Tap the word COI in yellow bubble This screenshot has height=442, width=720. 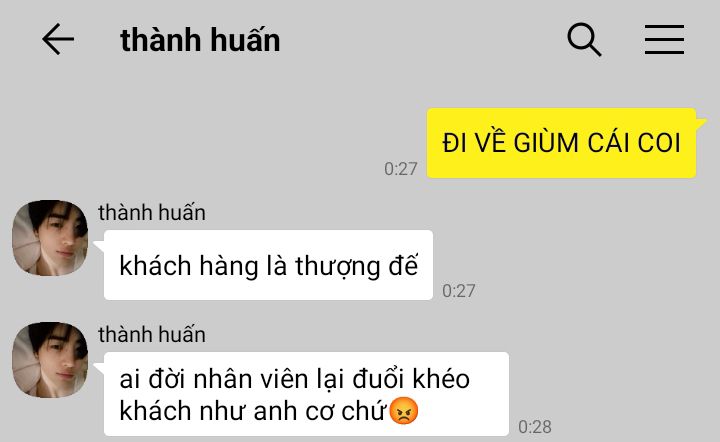[x=658, y=143]
